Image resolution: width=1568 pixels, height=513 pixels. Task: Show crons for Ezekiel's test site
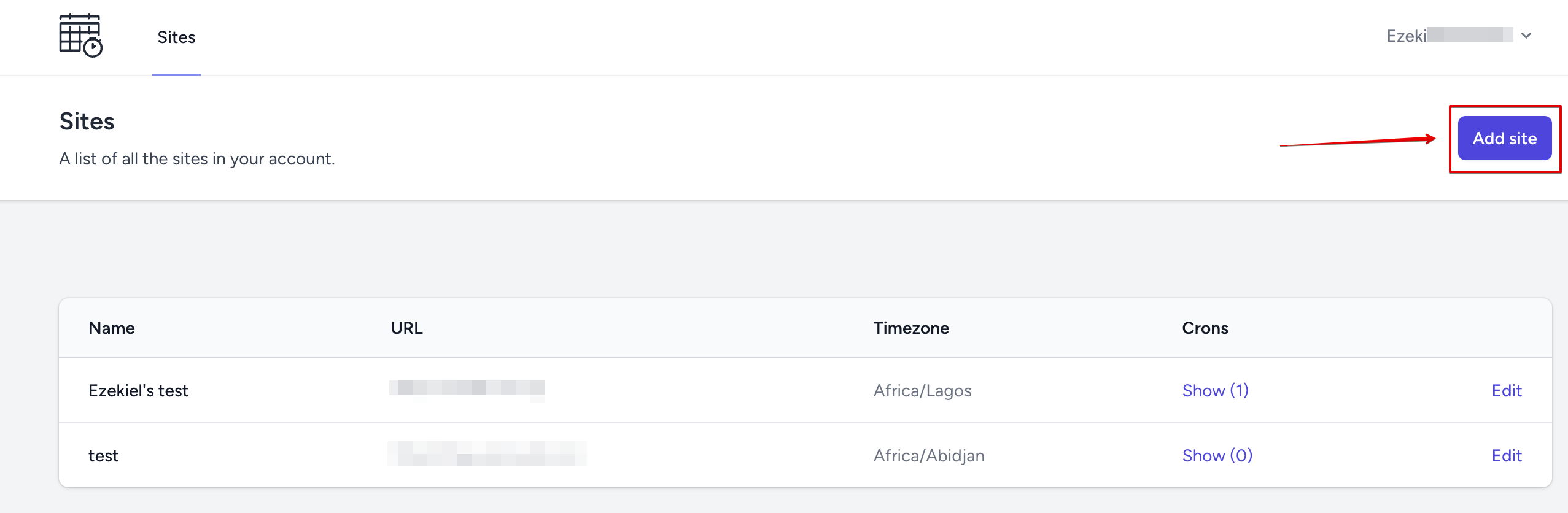click(x=1215, y=390)
